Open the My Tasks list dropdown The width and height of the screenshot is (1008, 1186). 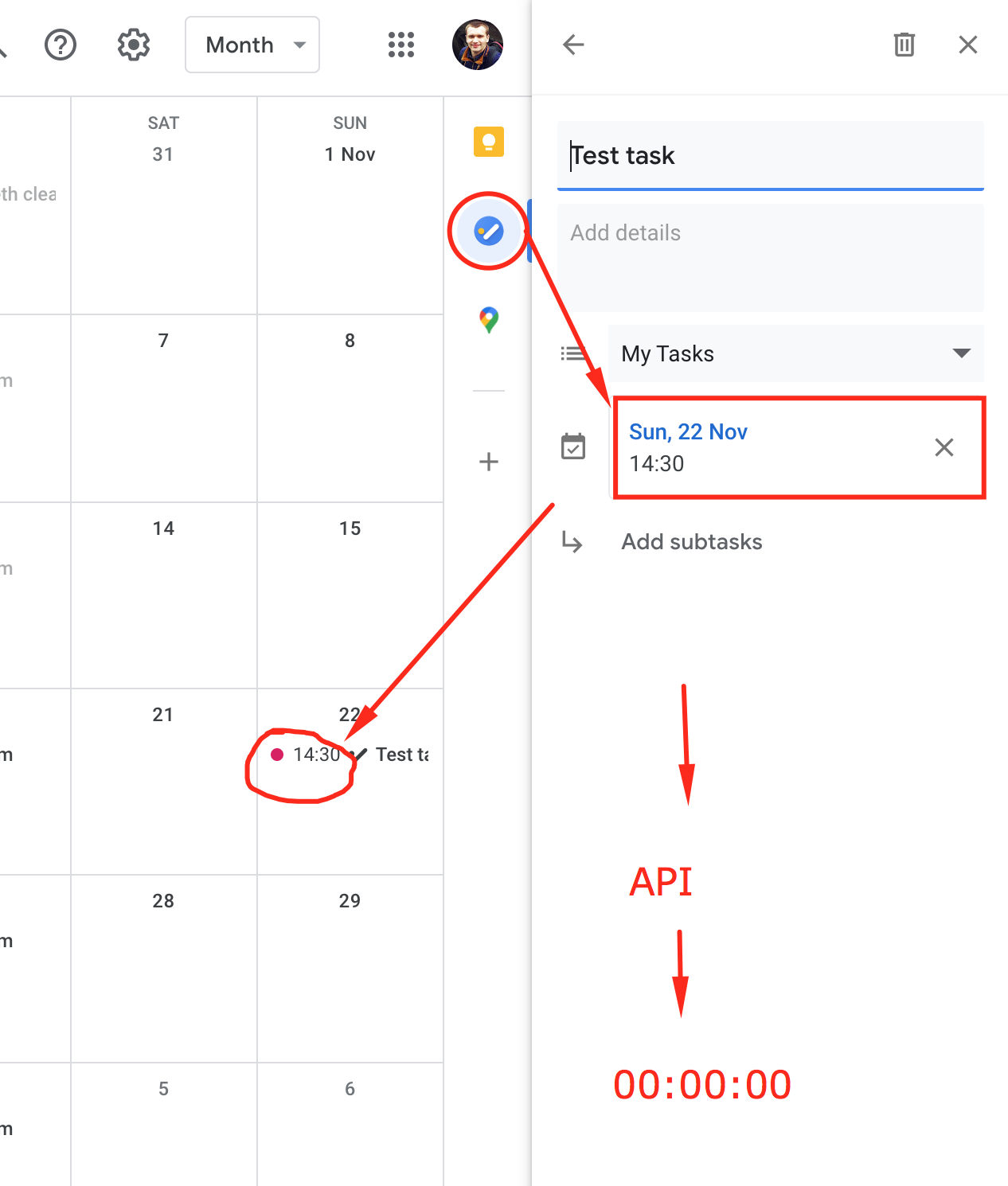pos(795,353)
